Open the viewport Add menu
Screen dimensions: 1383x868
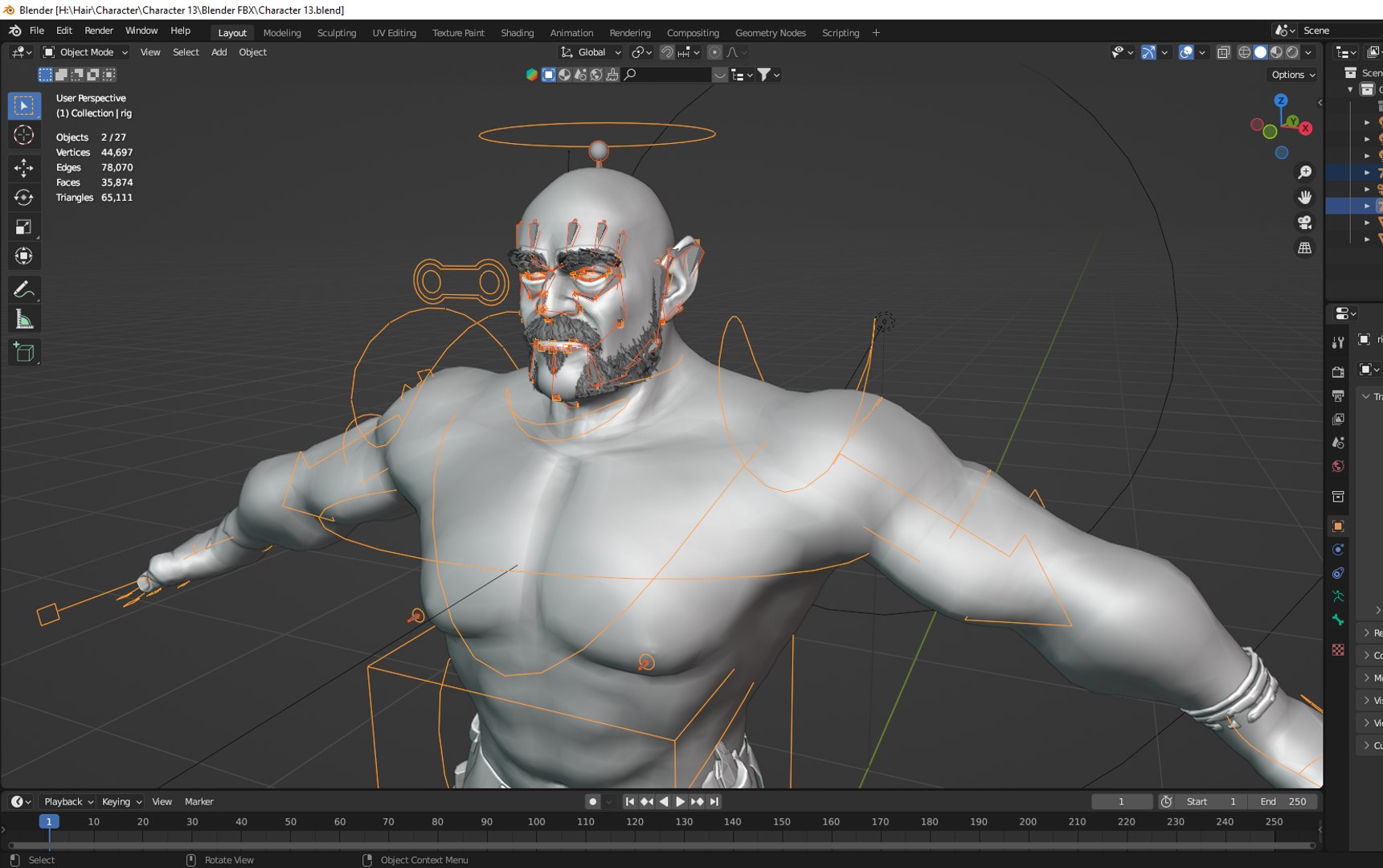tap(219, 52)
